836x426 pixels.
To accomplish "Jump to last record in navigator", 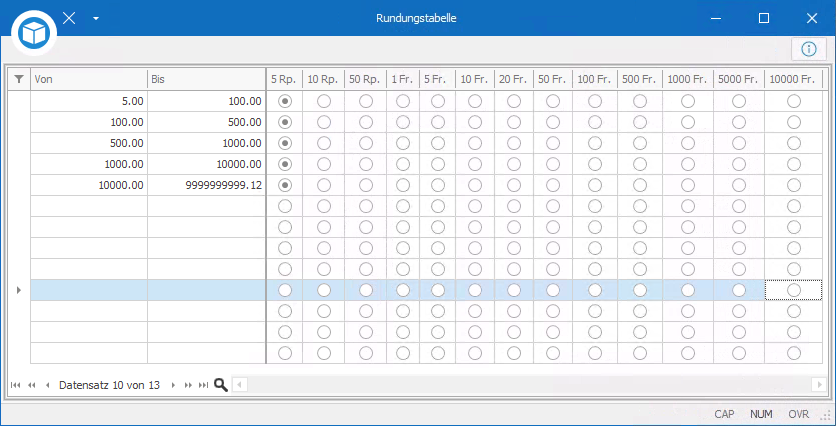I will pos(203,385).
